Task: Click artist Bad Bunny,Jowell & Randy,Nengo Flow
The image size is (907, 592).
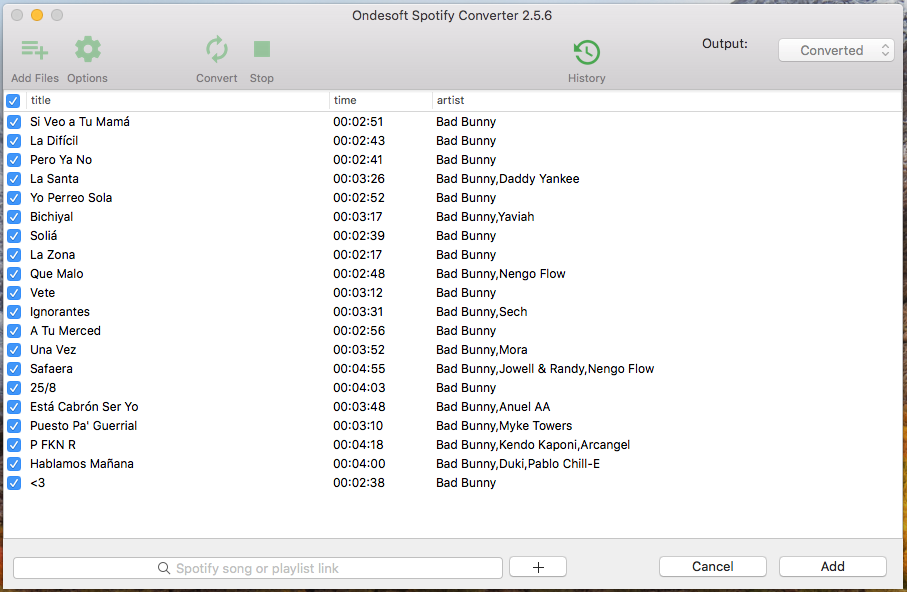Action: pyautogui.click(x=545, y=369)
